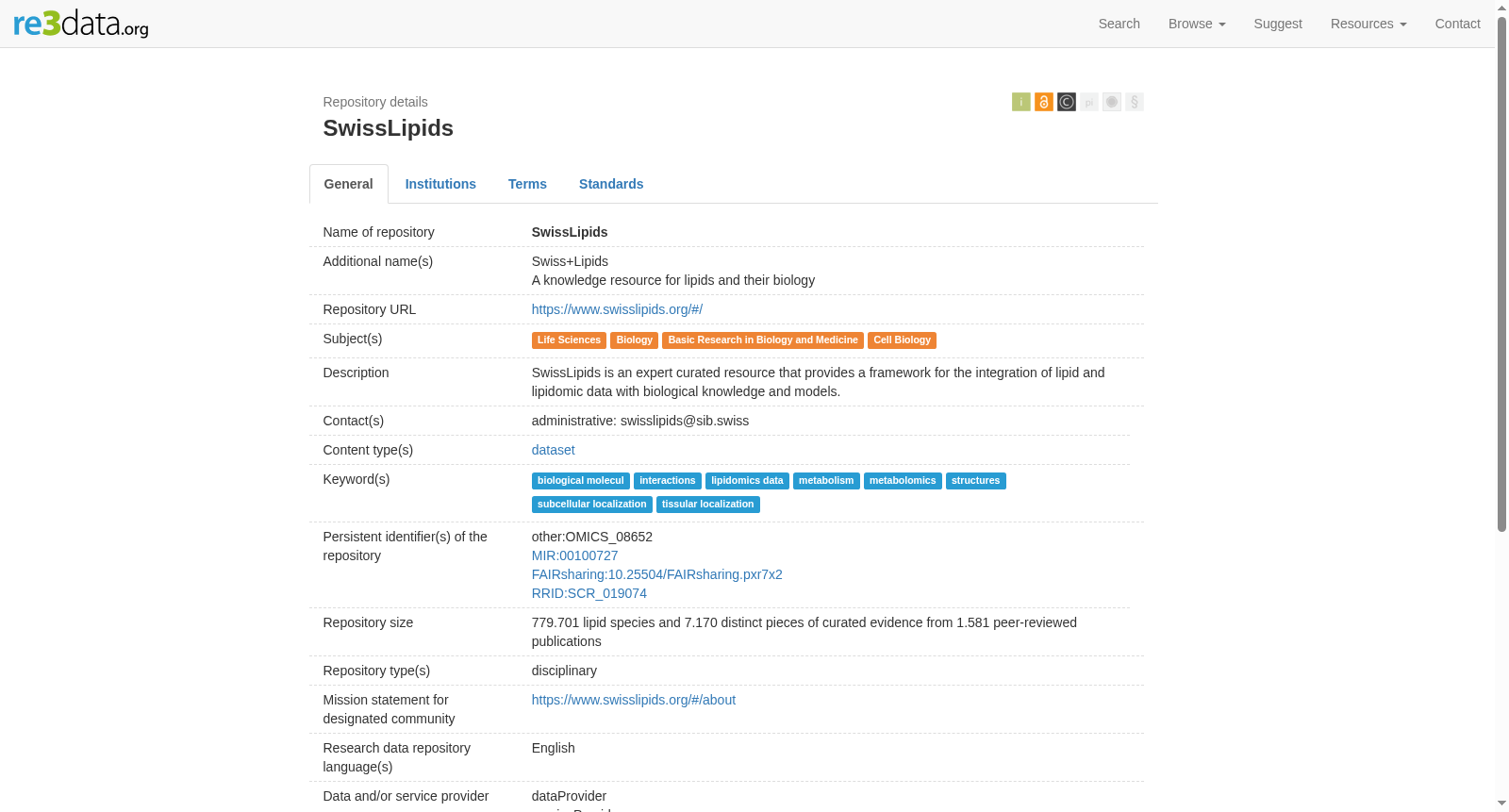Click the 'interactions' keyword tag
Screen dimensions: 1509x812
(x=667, y=481)
